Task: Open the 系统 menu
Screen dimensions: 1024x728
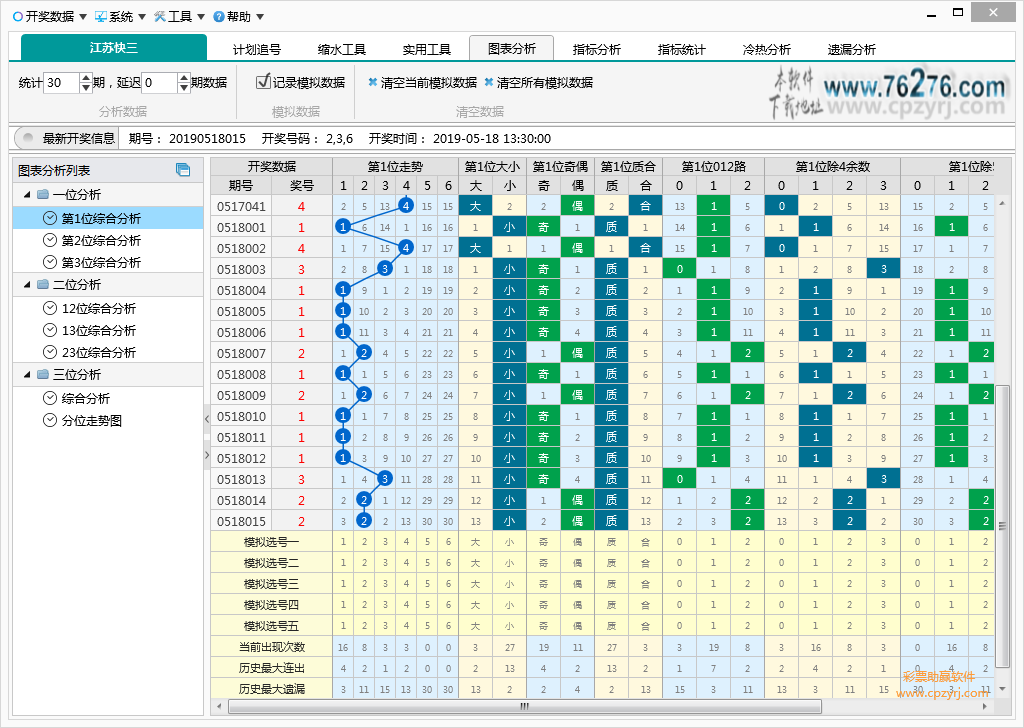Action: (120, 16)
